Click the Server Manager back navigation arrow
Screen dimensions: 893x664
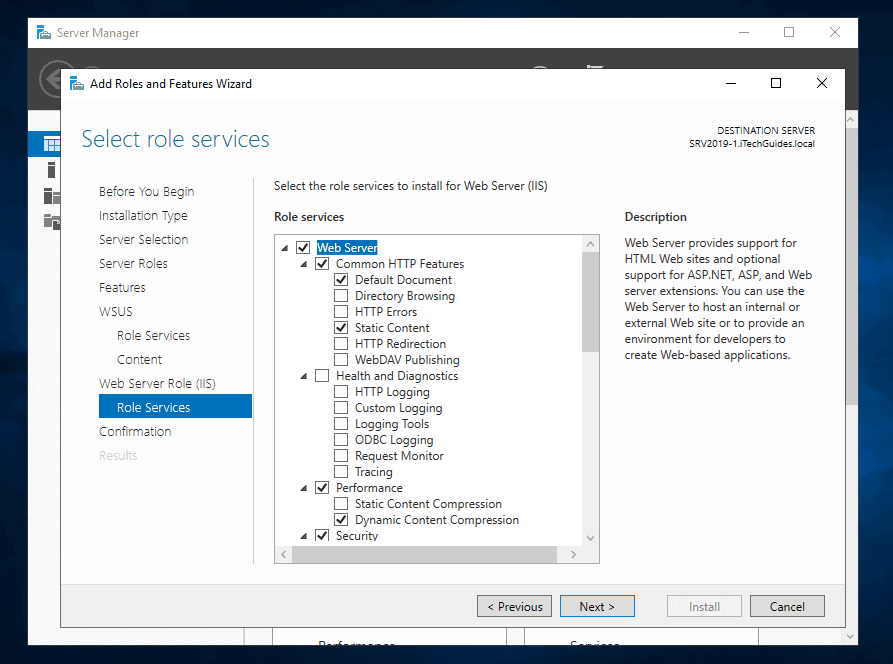click(52, 79)
